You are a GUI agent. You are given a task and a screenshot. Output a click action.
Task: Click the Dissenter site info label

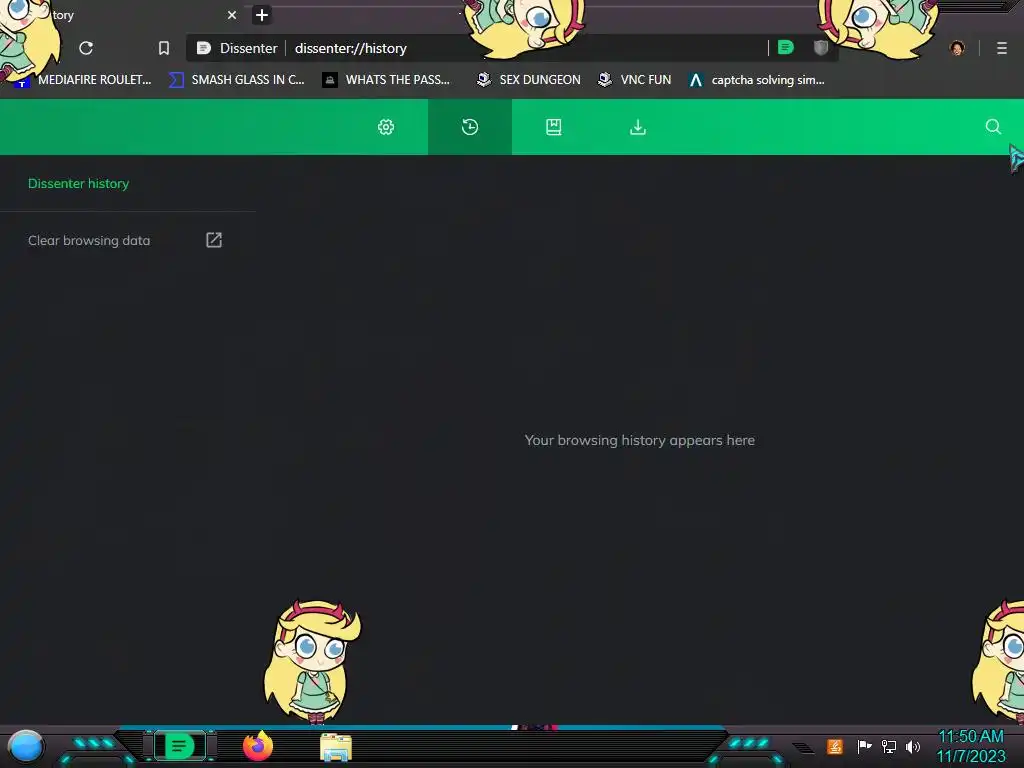tap(237, 48)
